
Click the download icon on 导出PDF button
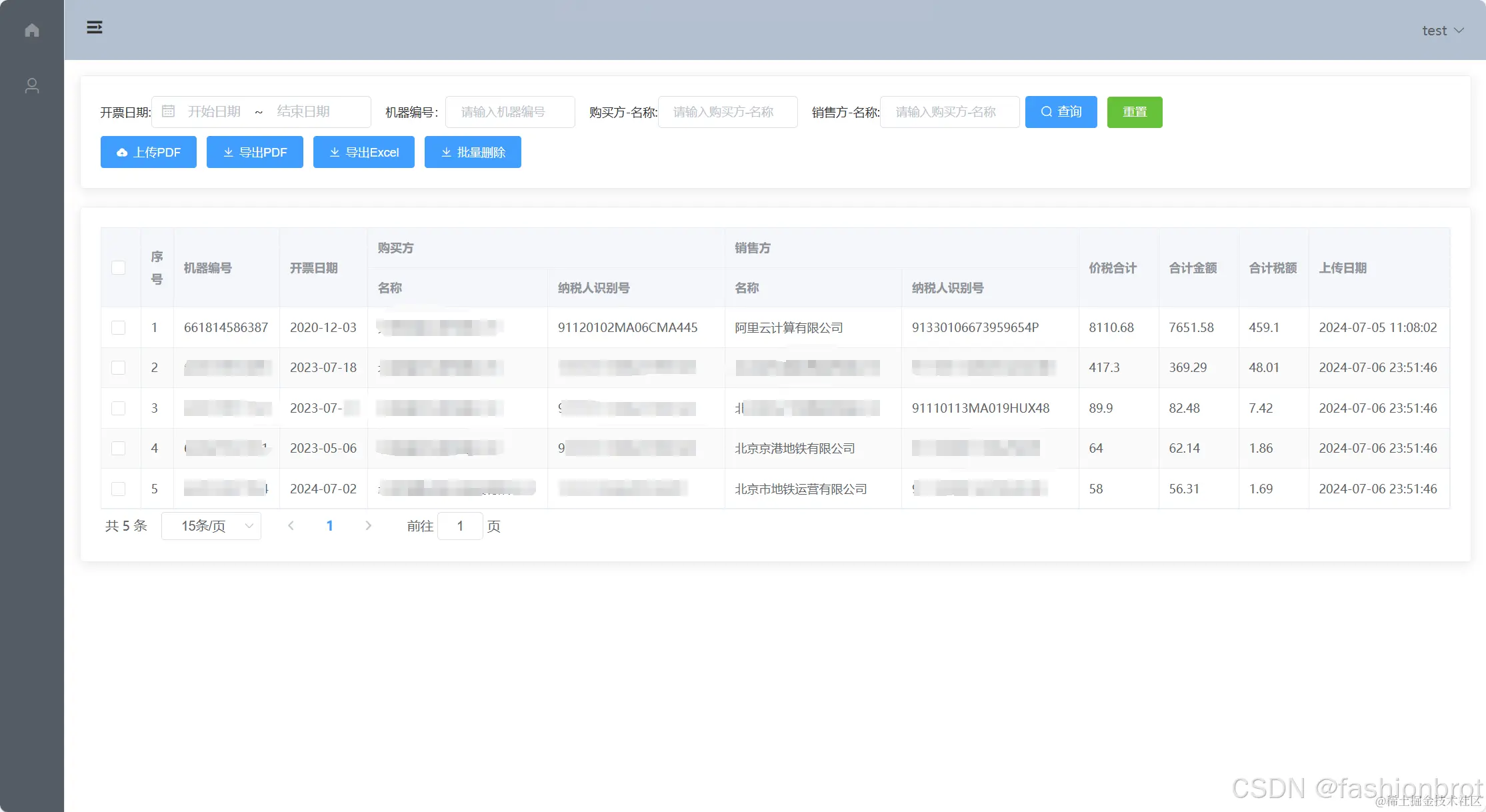(x=229, y=152)
